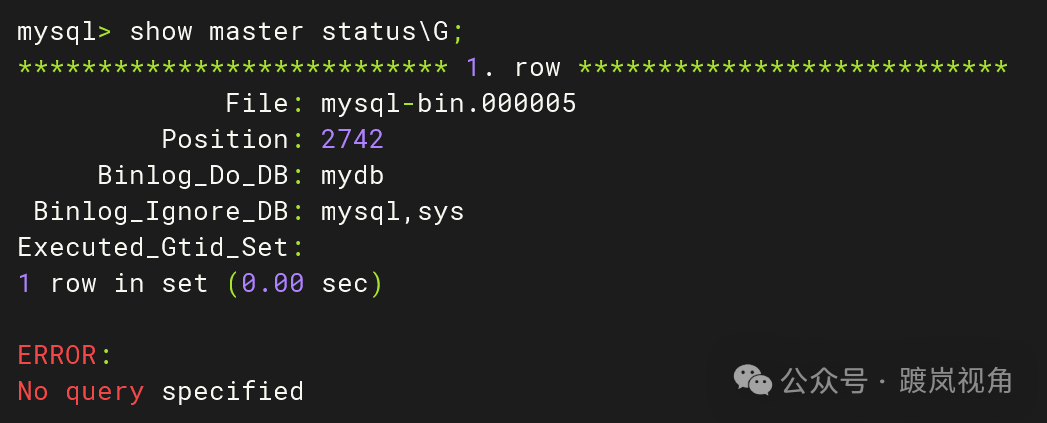Click the 'mysql,sys' ignored databases value
Screen dimensions: 1047x423
(x=393, y=213)
